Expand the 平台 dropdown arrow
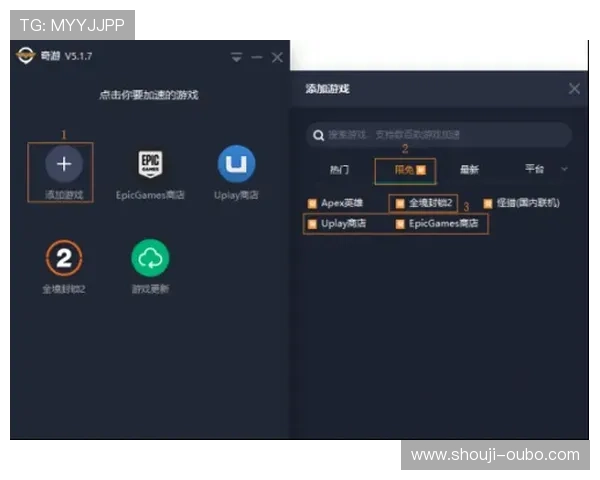This screenshot has width=600, height=480. pyautogui.click(x=564, y=168)
